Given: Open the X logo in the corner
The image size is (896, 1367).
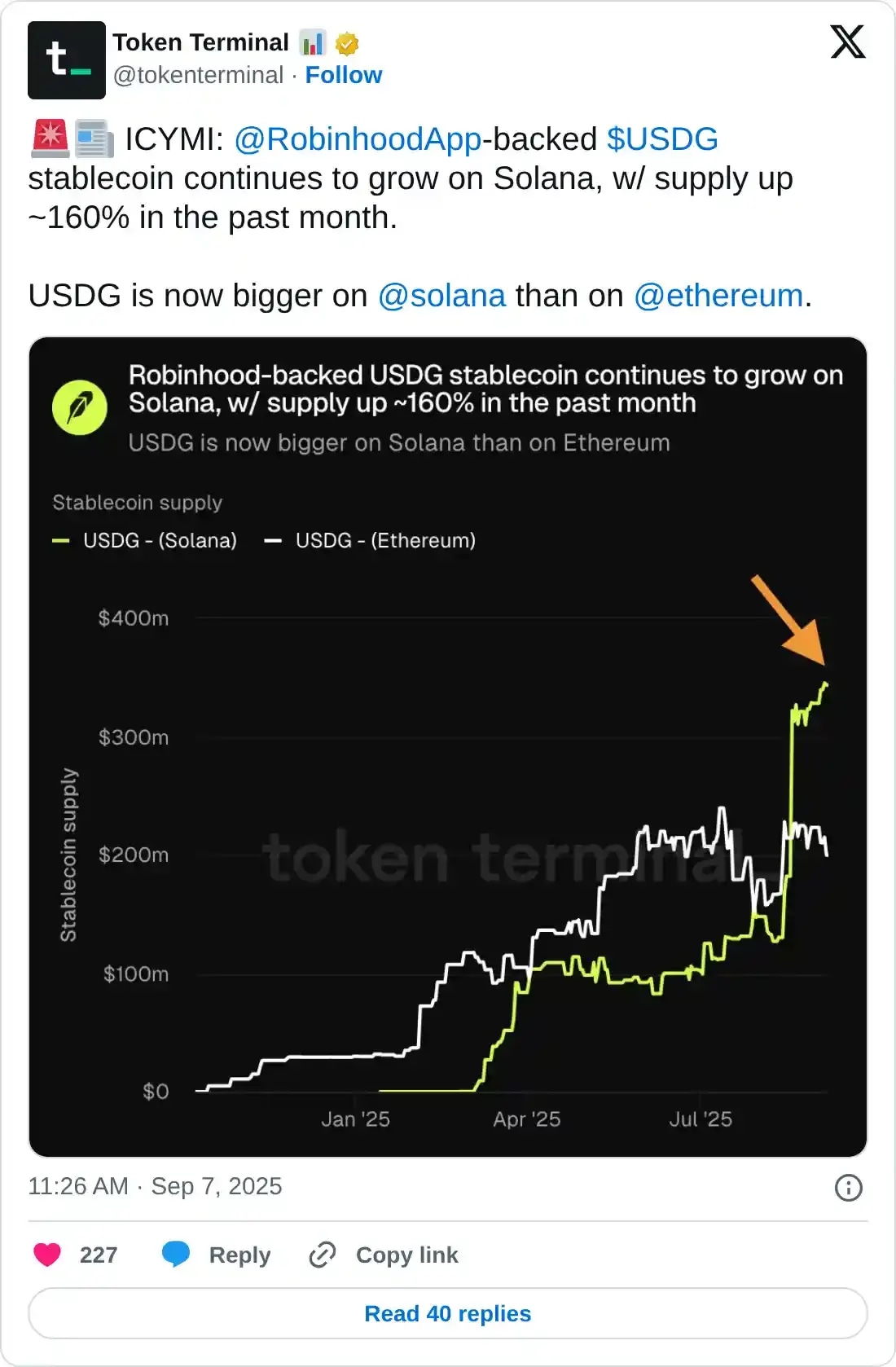Looking at the screenshot, I should coord(847,42).
